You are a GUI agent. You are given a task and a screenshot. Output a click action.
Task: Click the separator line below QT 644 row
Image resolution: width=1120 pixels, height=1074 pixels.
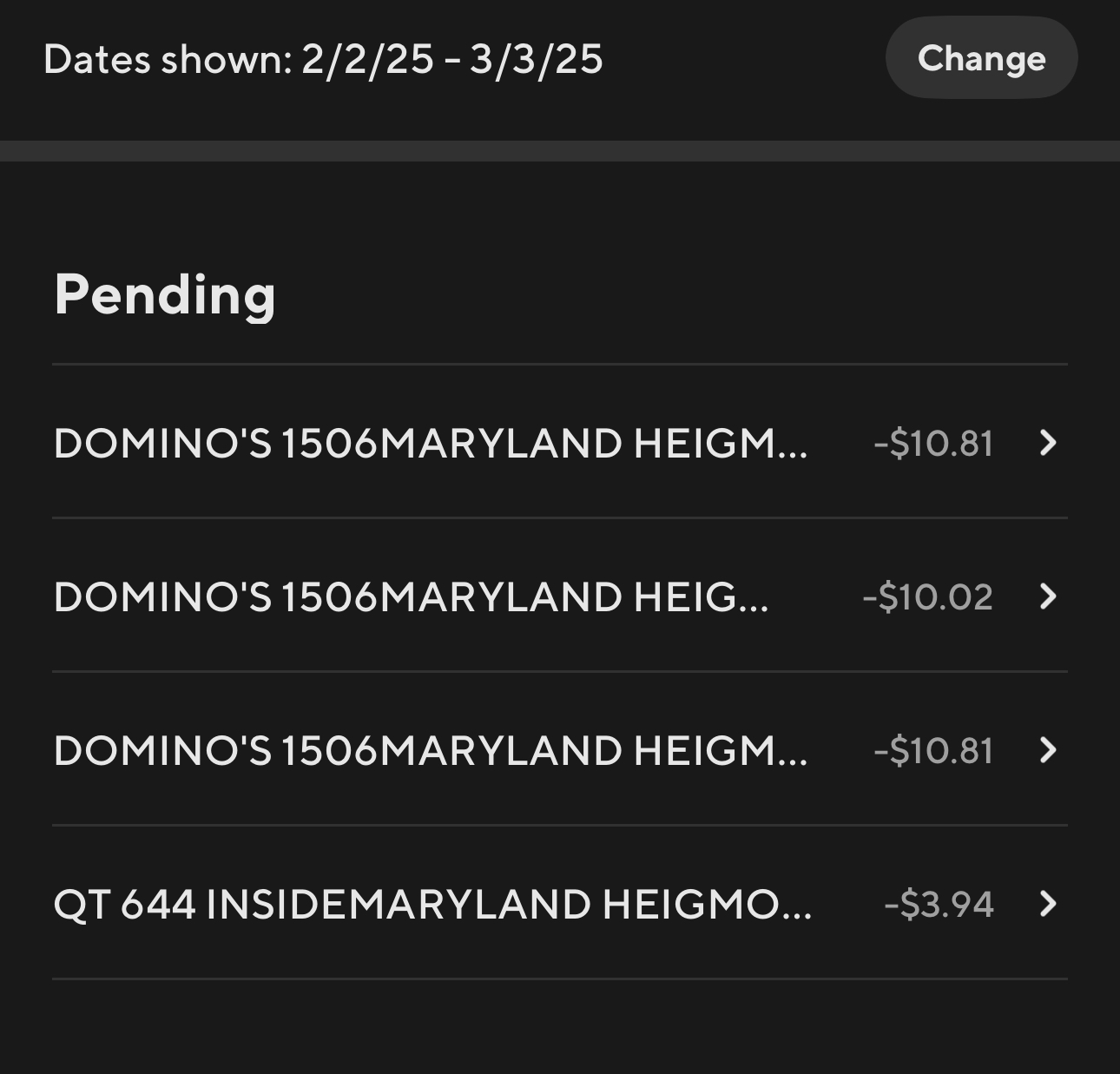point(560,978)
